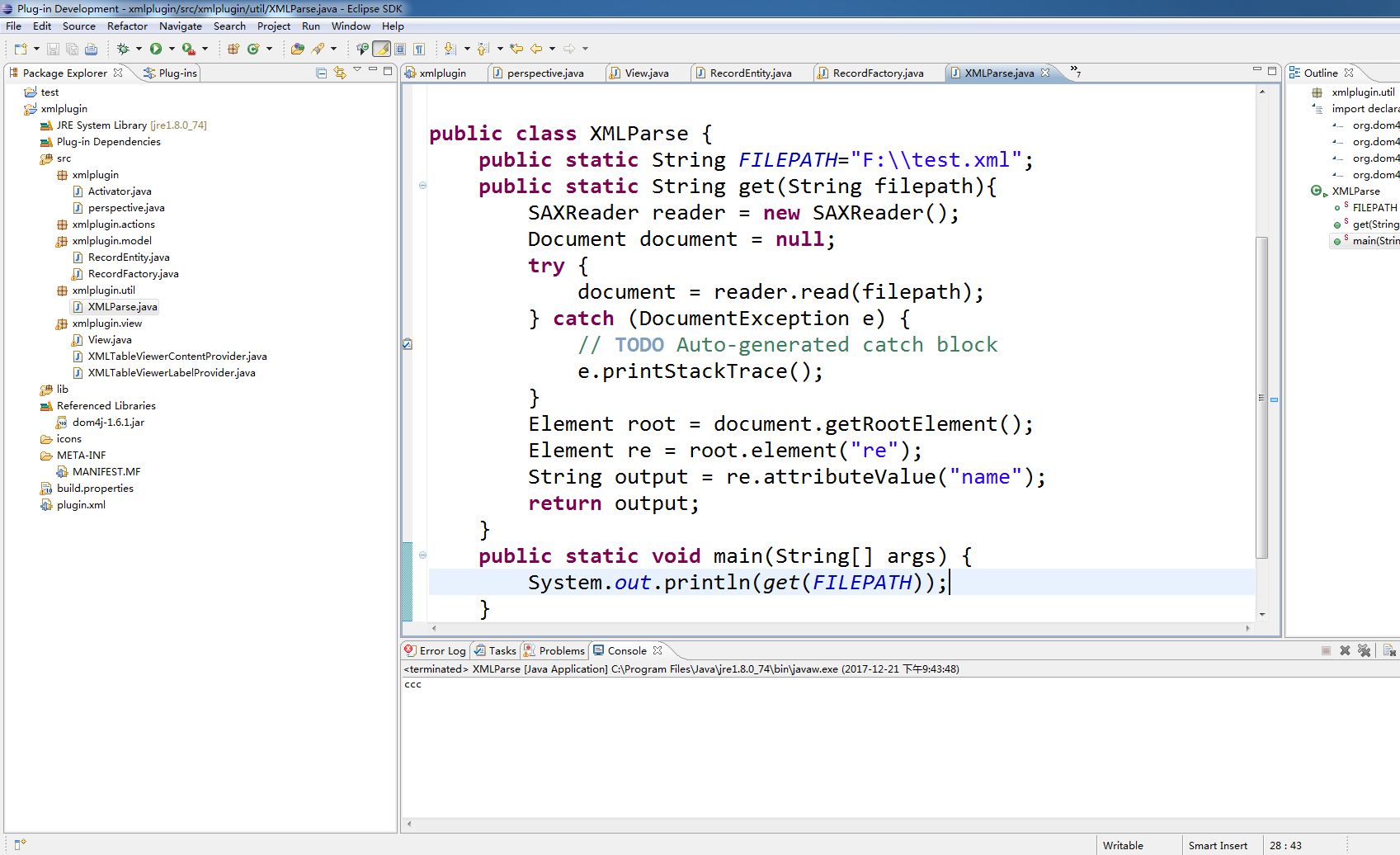Click the New file wizard icon
The height and width of the screenshot is (855, 1400).
coord(21,49)
